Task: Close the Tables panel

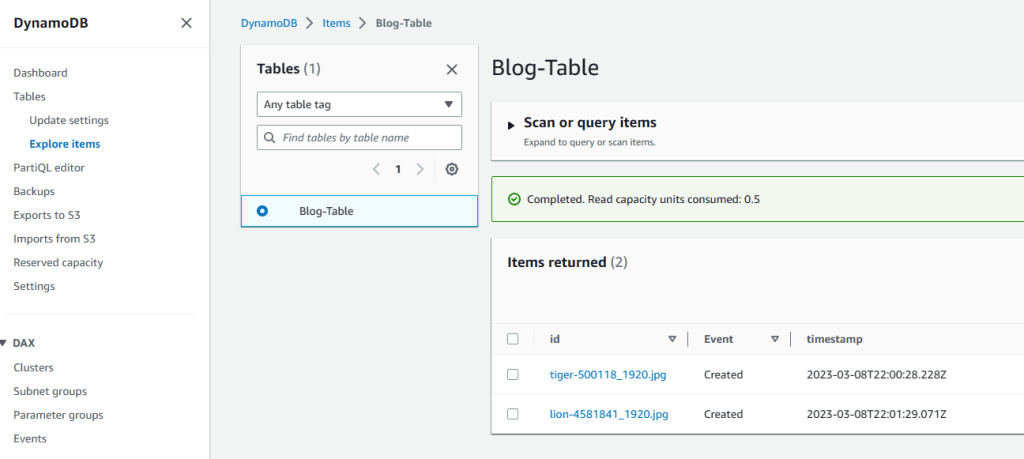Action: (x=451, y=69)
